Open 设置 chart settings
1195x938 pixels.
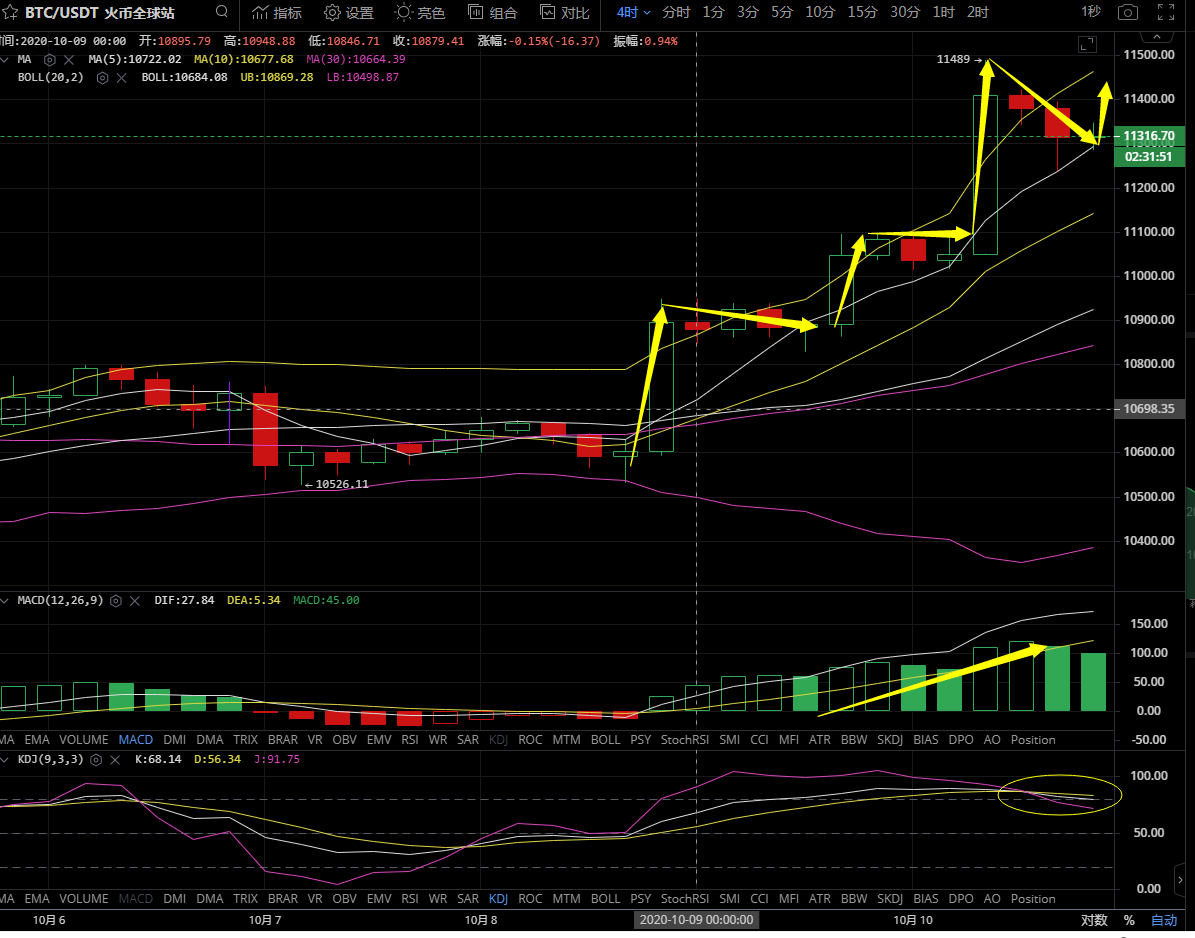(348, 13)
